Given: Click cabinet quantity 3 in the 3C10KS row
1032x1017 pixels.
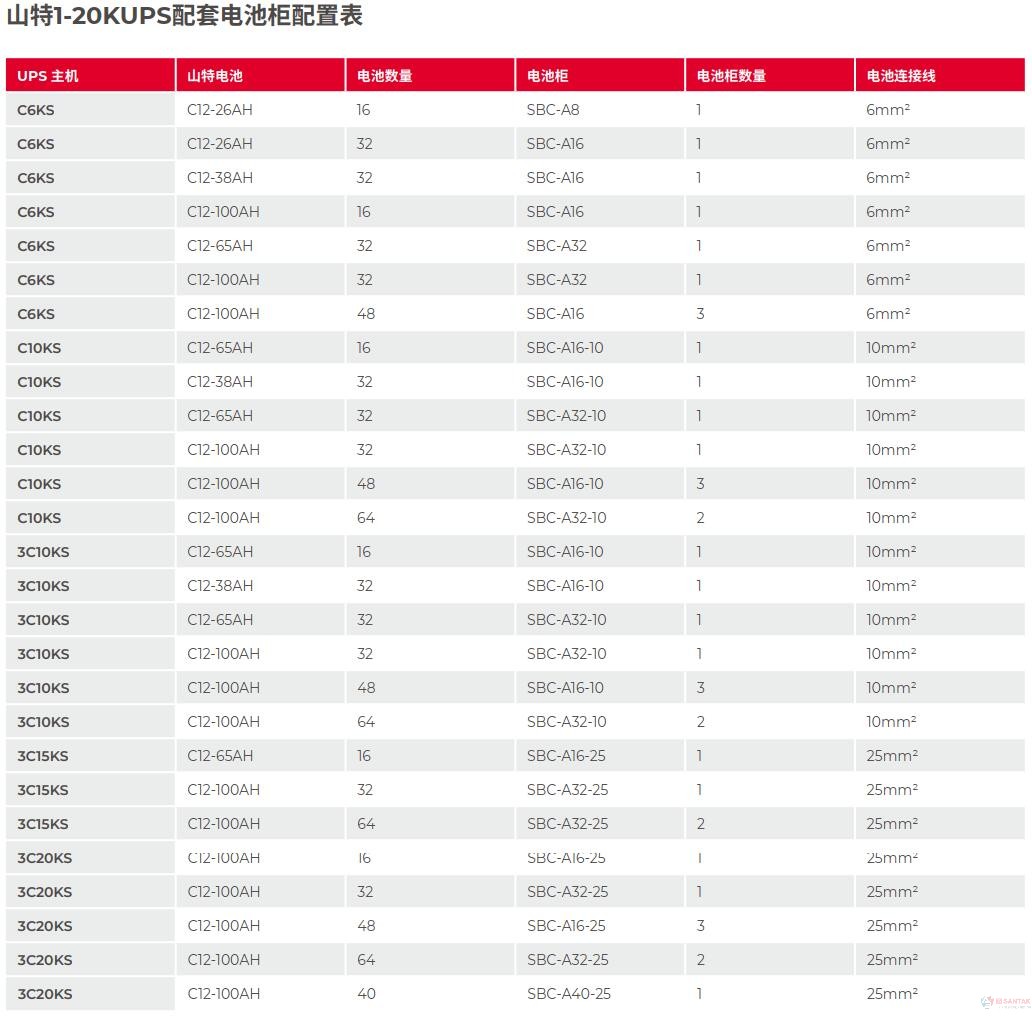Looking at the screenshot, I should (700, 688).
